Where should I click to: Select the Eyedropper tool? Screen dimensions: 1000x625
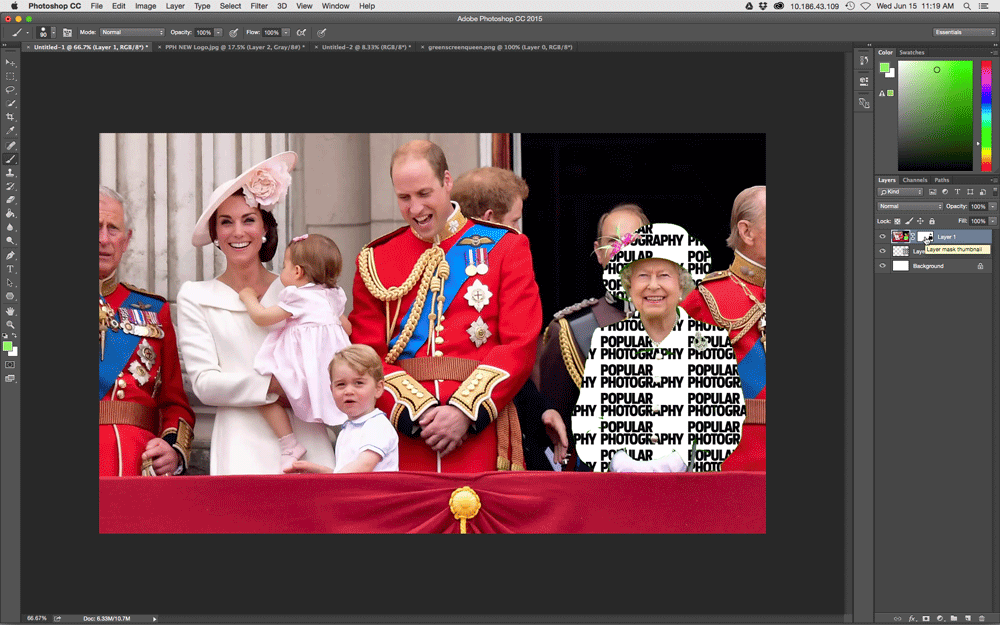pos(10,131)
